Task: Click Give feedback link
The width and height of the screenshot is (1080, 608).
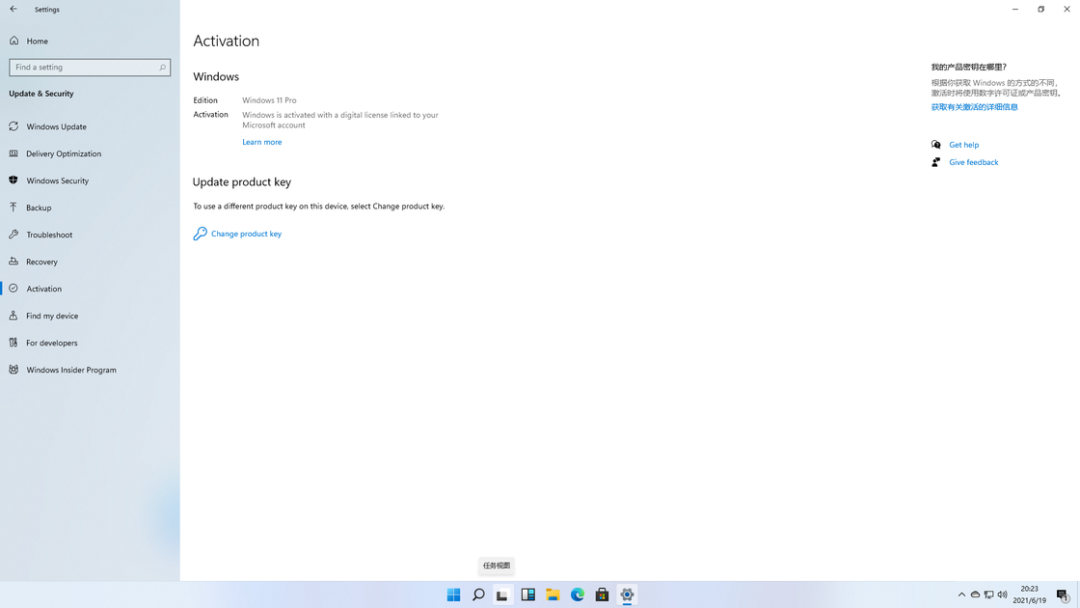Action: (x=973, y=163)
